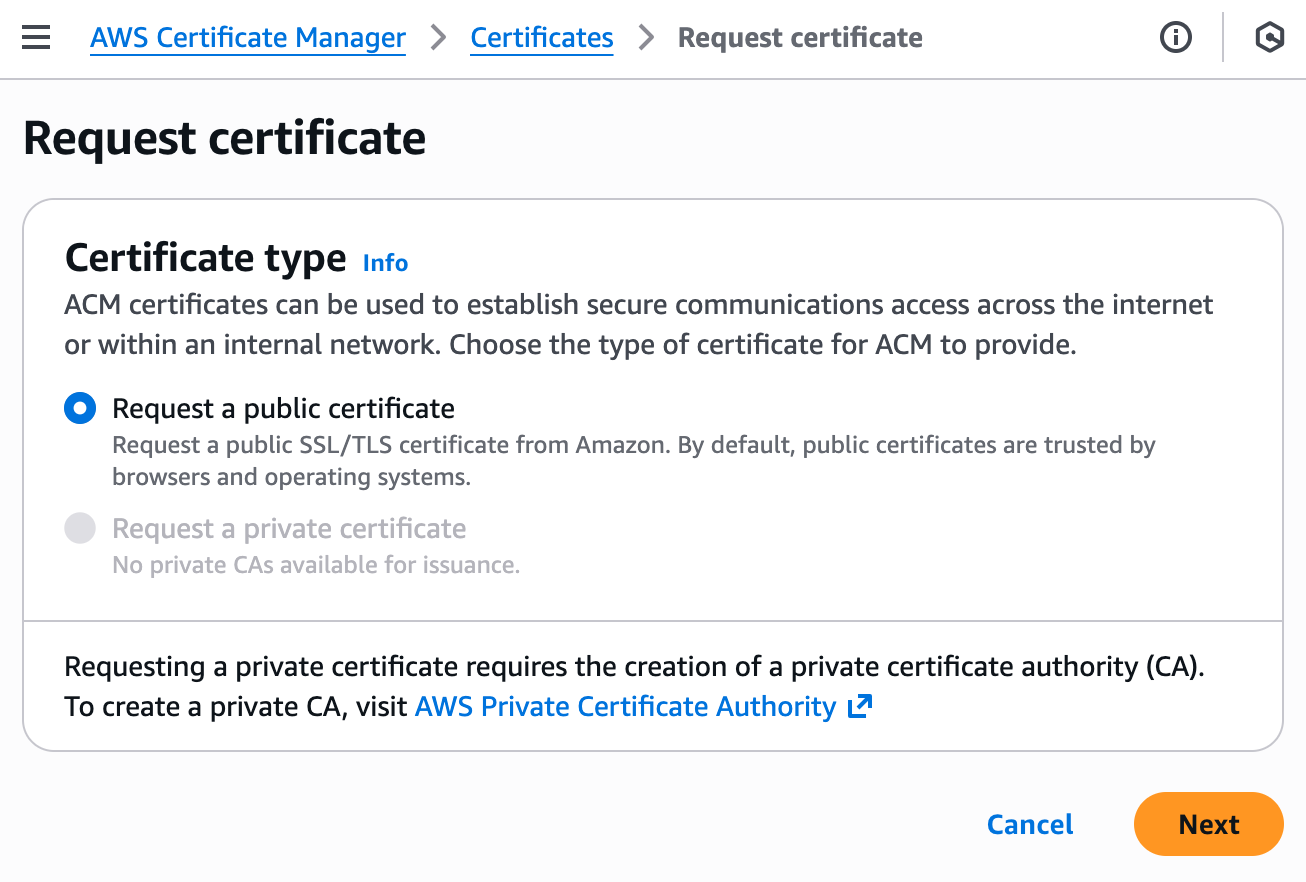This screenshot has width=1306, height=882.
Task: Click the Request certificate breadcrumb label
Action: [x=800, y=38]
